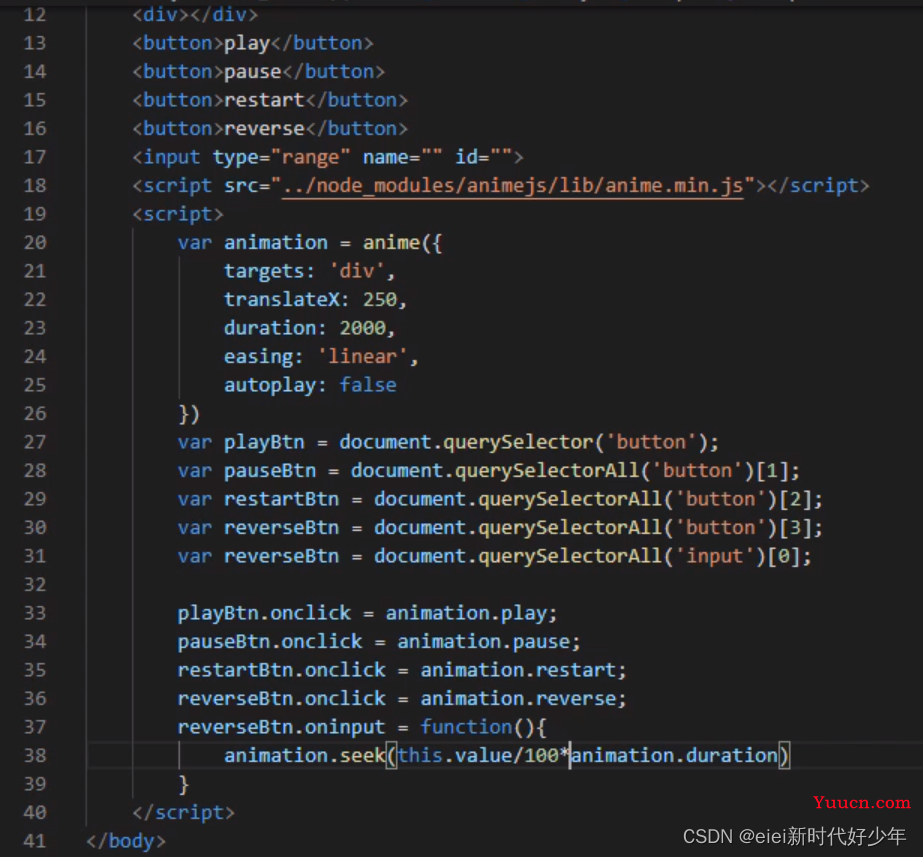Click 'animation.seek' on line 38
The image size is (923, 857).
[x=304, y=756]
